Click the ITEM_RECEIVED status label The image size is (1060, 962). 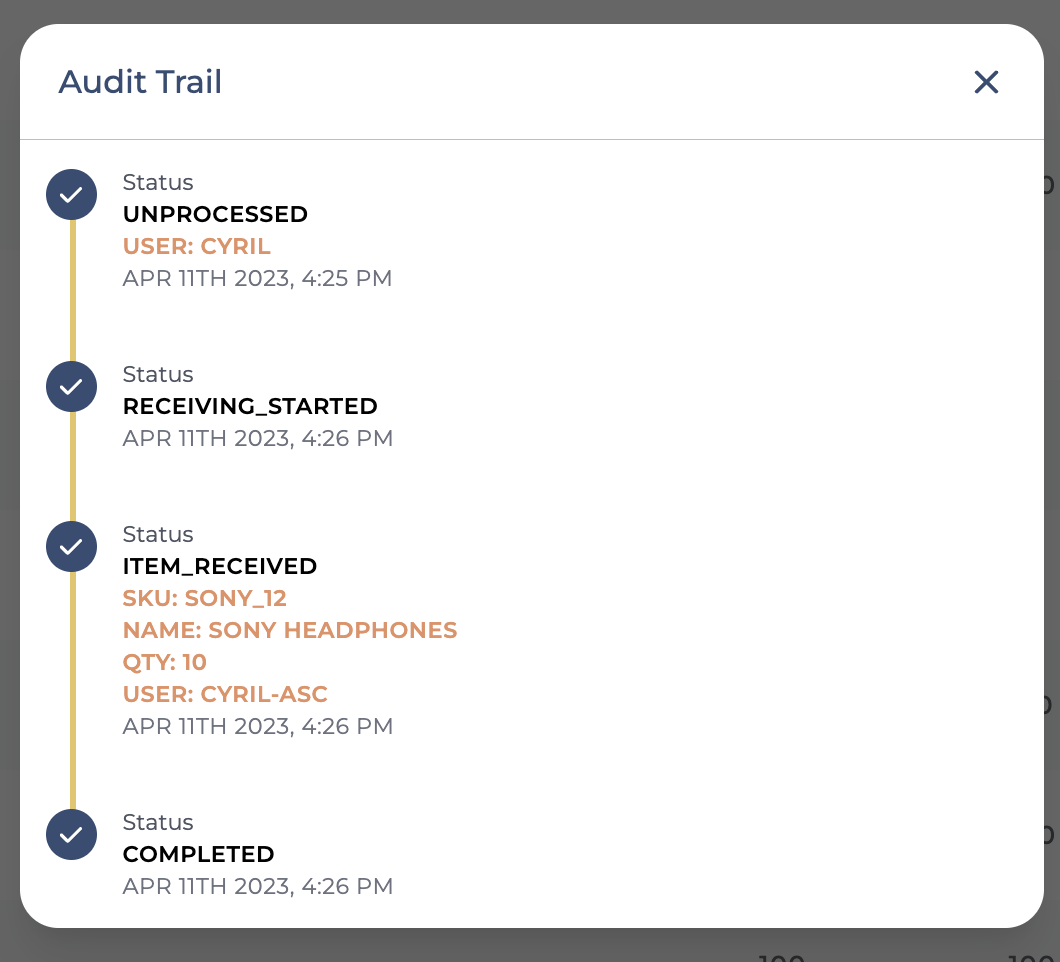219,566
